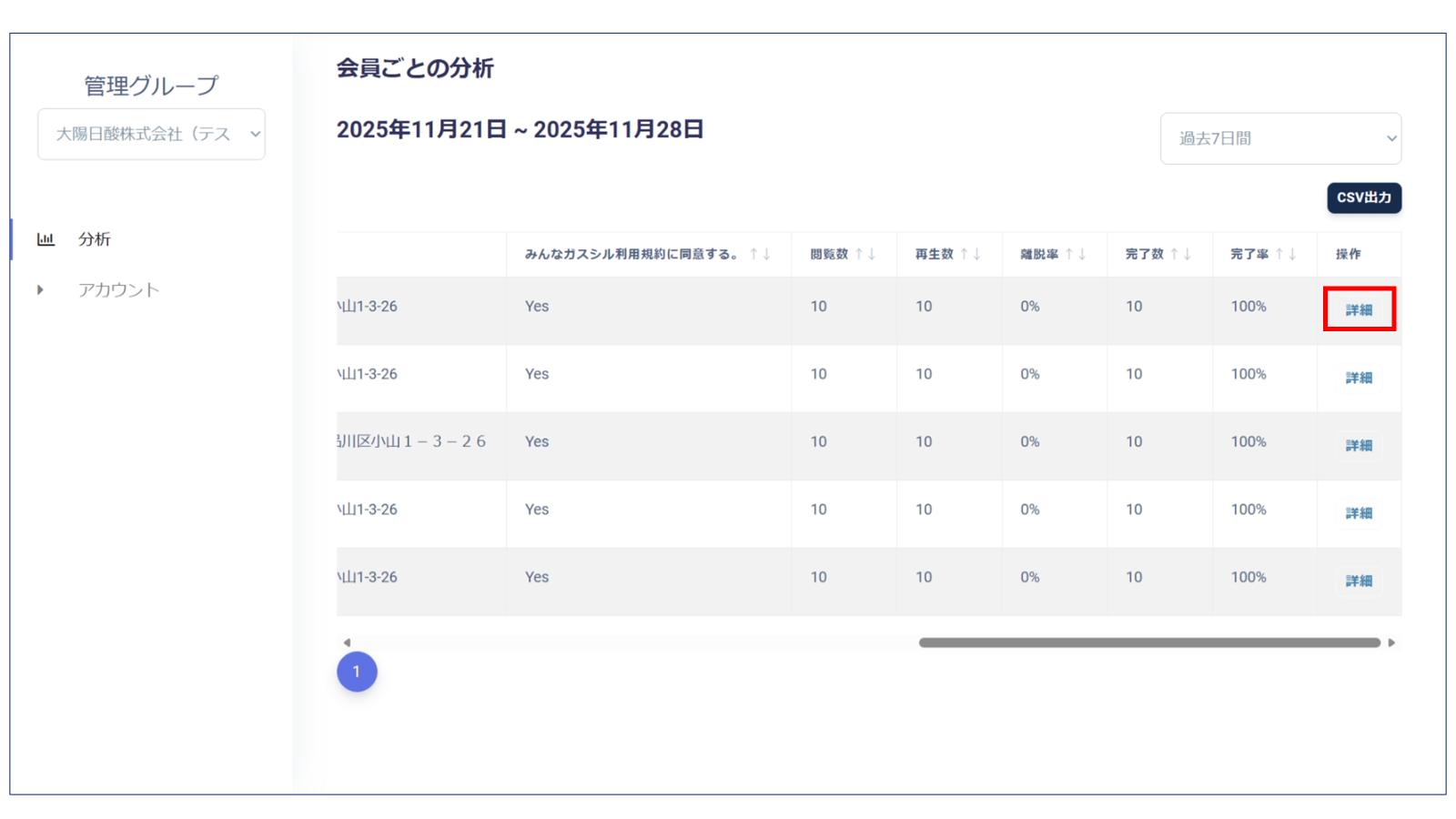Click 詳細 on the 品川区小山 row

coord(1359,446)
